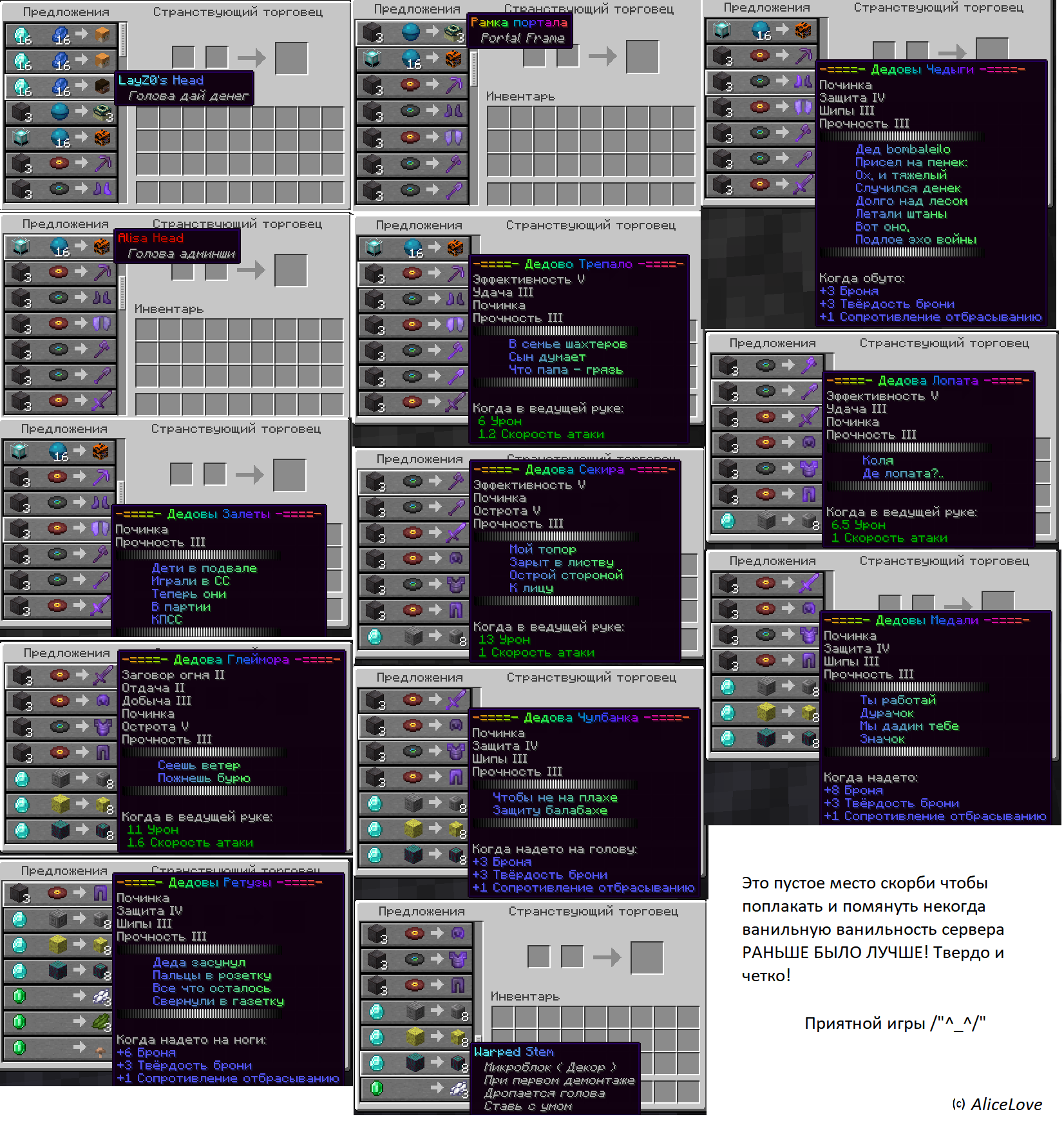Click the "Инвентарь" label in Warped Stem panel
Image resolution: width=1064 pixels, height=1121 pixels.
tap(525, 997)
